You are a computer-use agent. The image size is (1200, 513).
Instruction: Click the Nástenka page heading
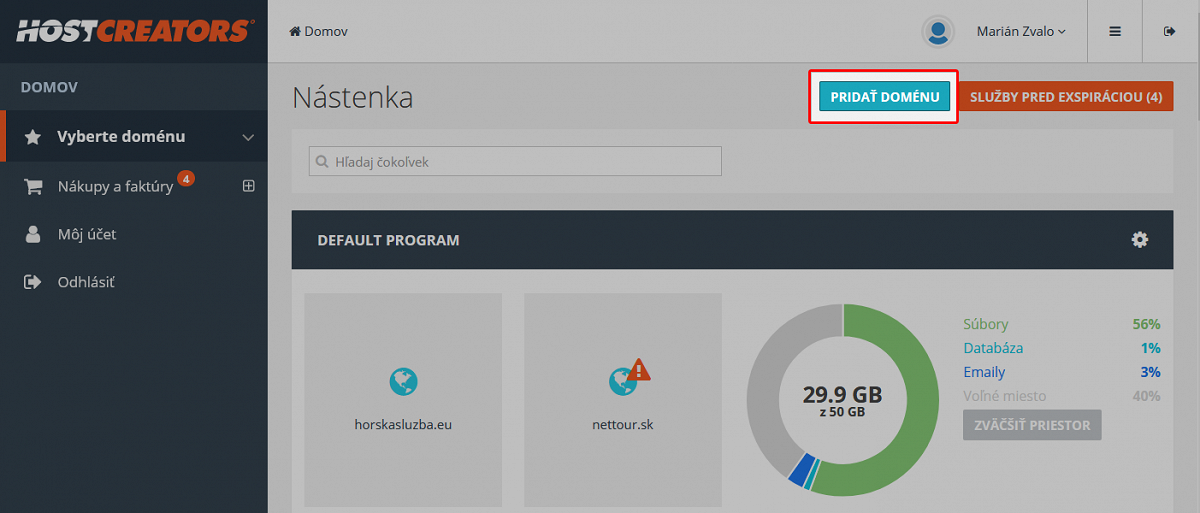(353, 98)
